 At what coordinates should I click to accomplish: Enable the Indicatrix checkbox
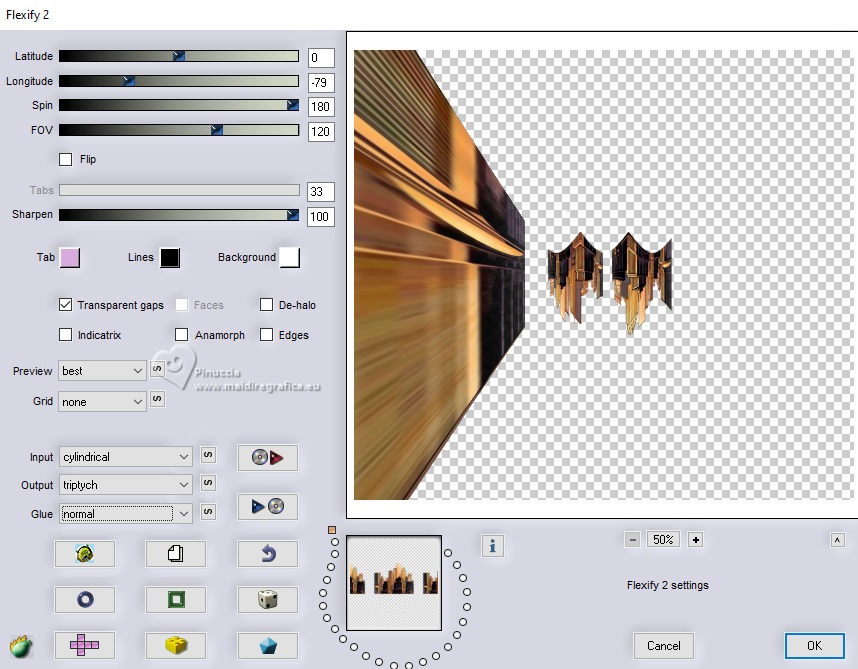(x=65, y=334)
